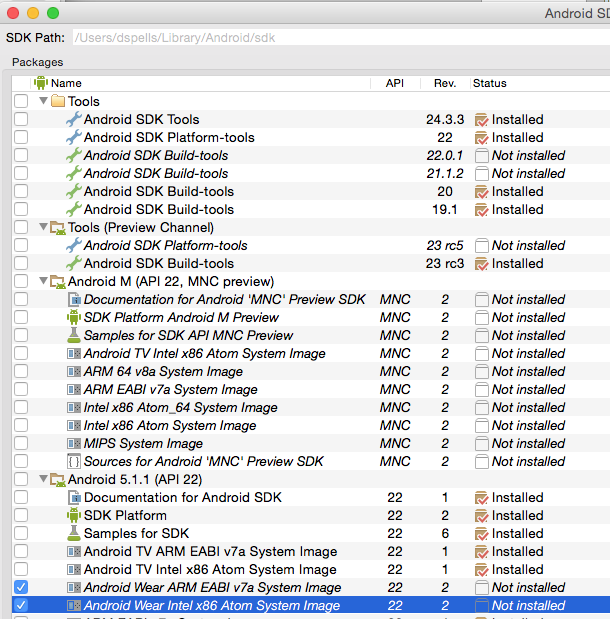Click the Status column header
610x619 pixels.
[x=540, y=83]
